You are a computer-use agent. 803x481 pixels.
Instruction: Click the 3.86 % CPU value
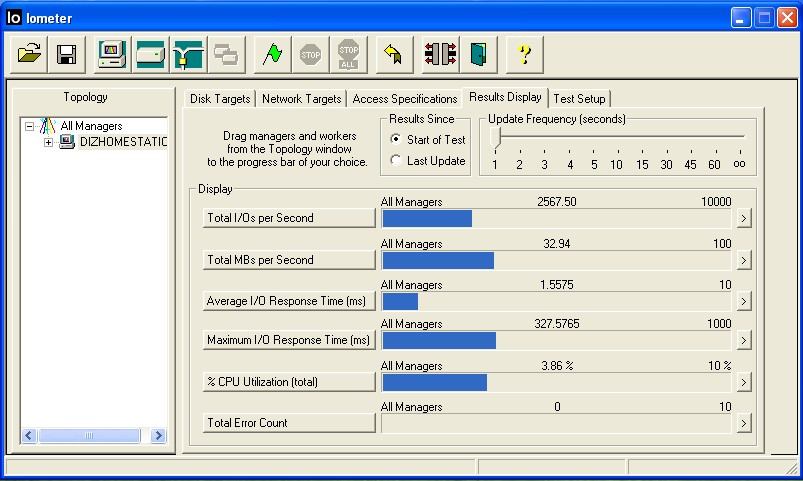coord(557,366)
